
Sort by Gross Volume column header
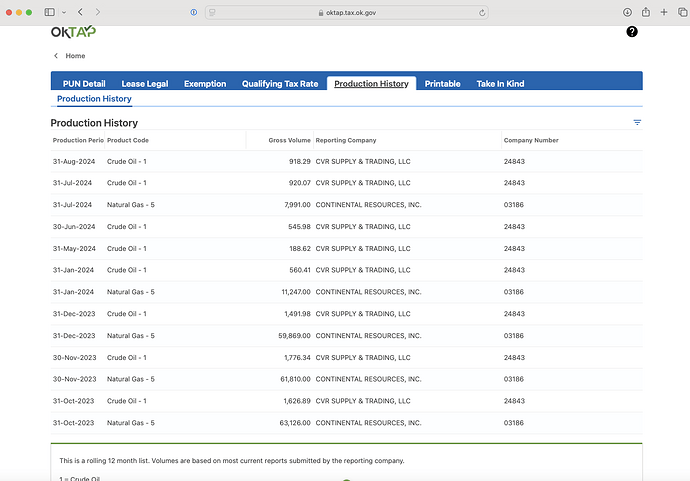pyautogui.click(x=289, y=141)
